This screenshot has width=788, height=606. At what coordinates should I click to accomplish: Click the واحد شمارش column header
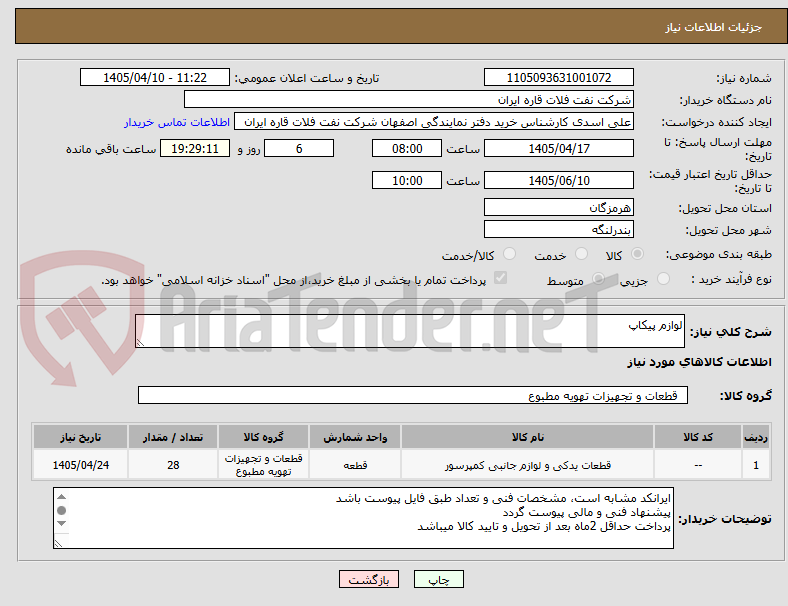(355, 437)
